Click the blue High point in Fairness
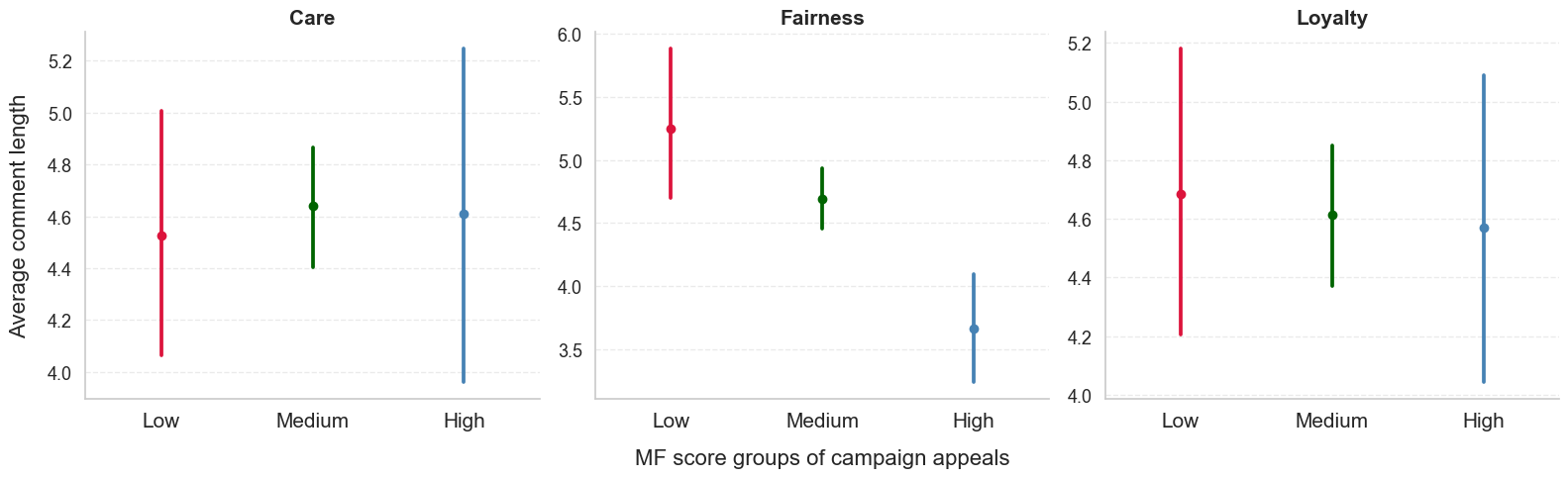 974,329
